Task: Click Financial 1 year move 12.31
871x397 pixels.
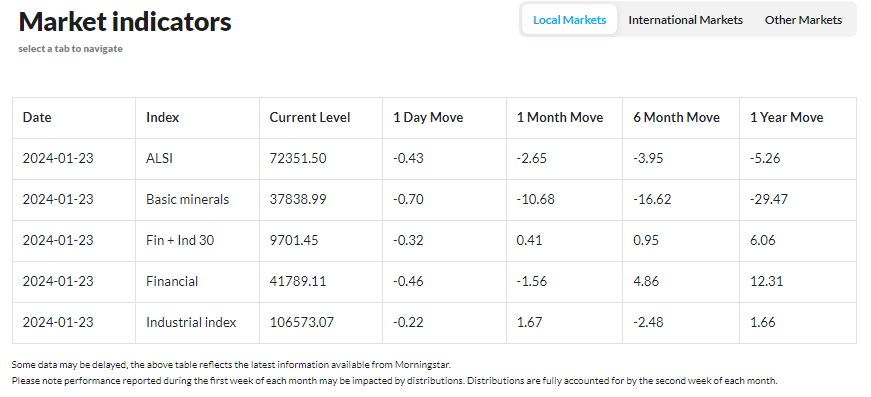Action: 767,282
